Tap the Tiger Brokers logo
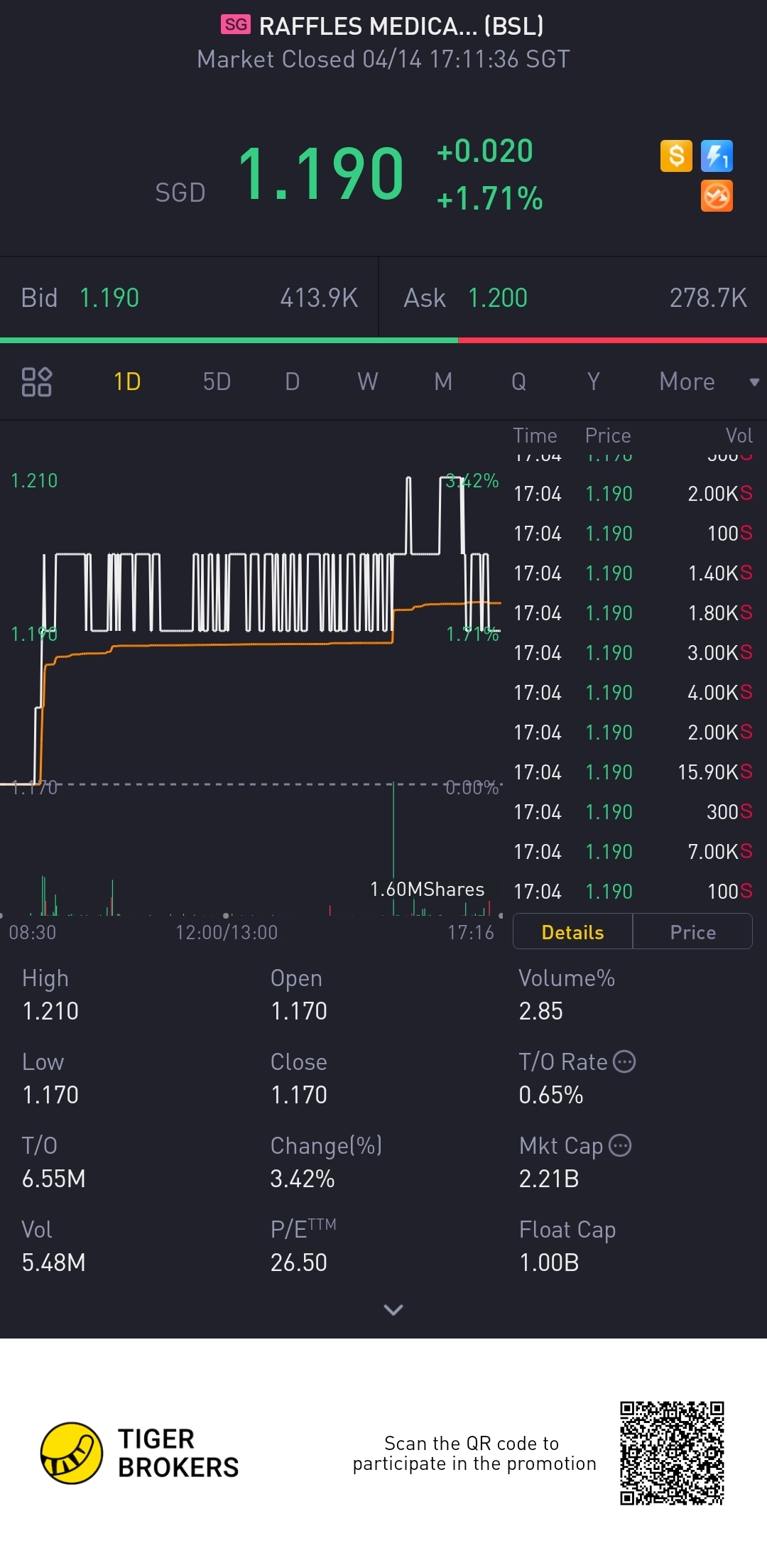 click(x=139, y=1453)
